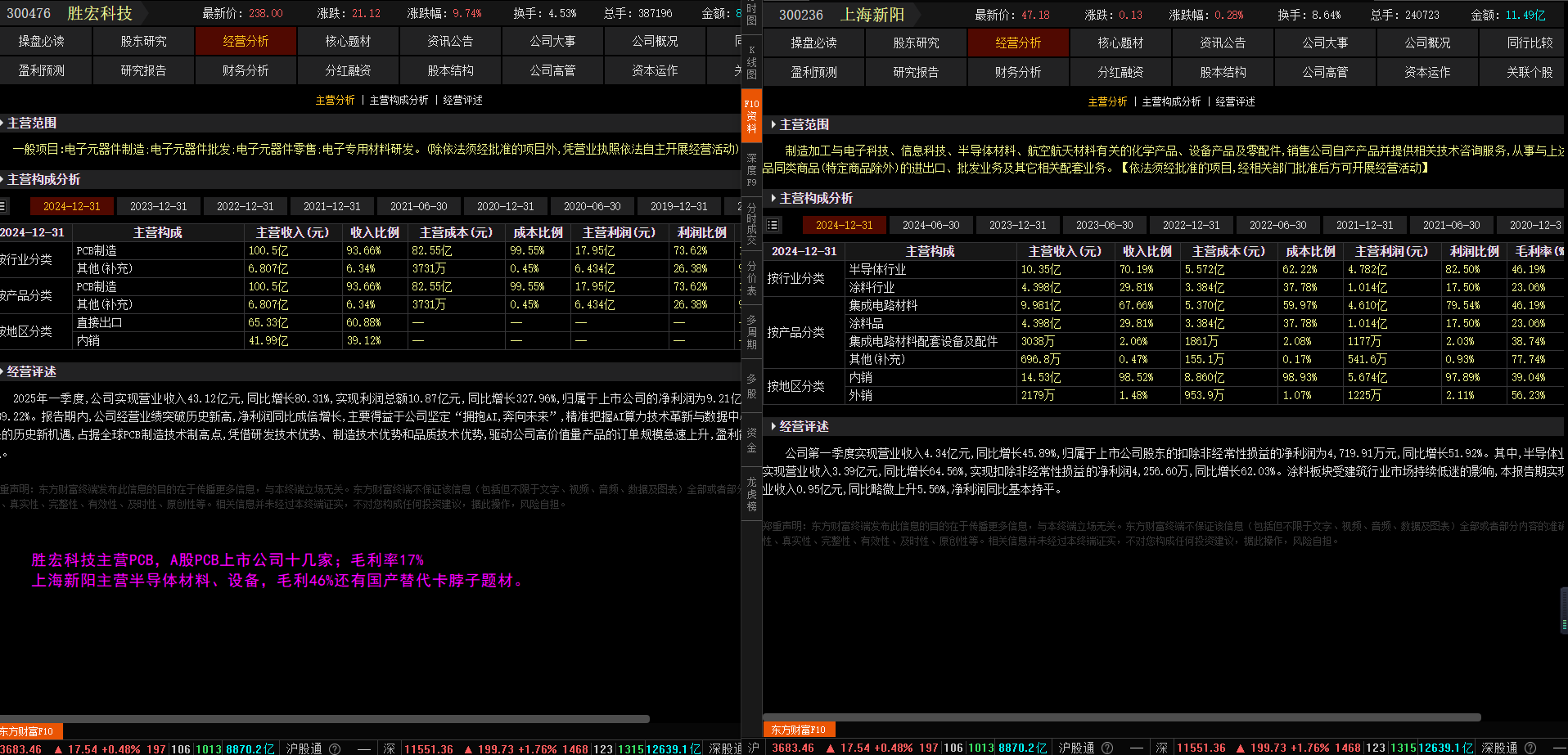1568x755 pixels.
Task: Open 资金 sidebar tab
Action: click(x=751, y=439)
